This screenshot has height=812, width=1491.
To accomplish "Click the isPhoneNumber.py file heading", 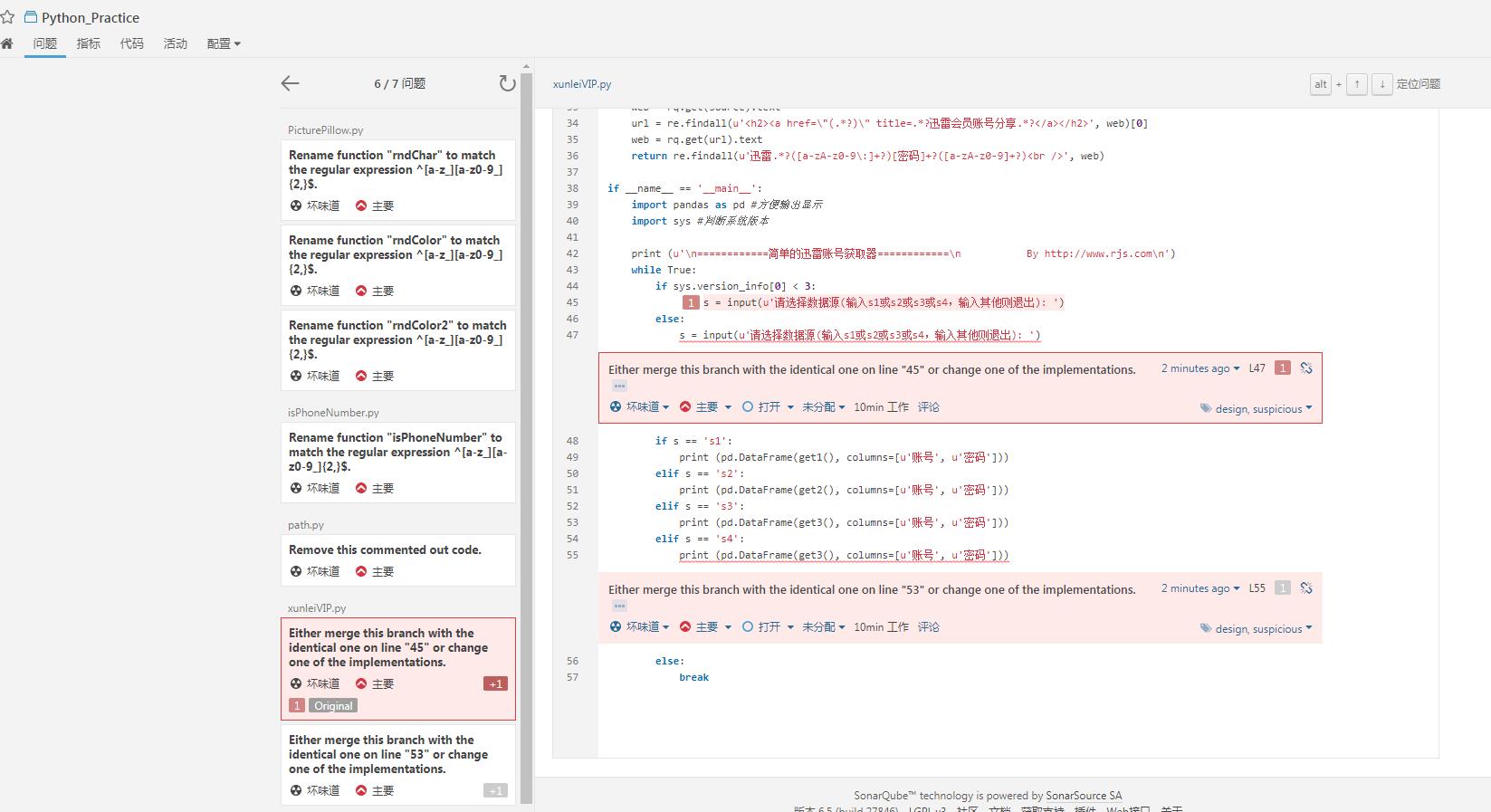I will (x=333, y=413).
